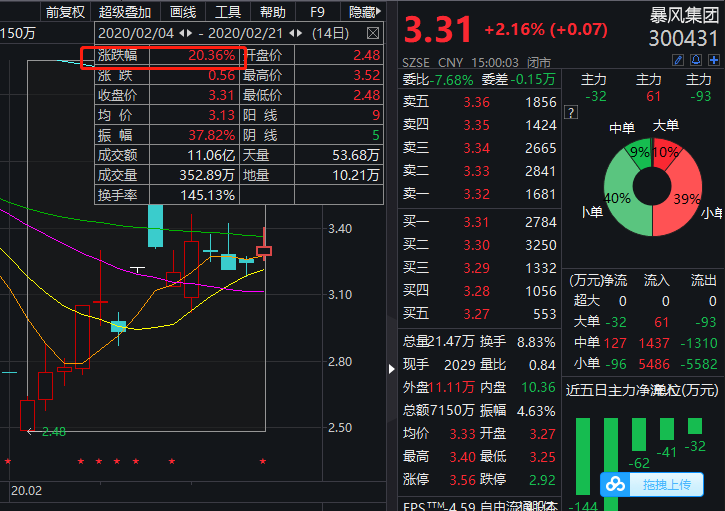This screenshot has height=511, width=725.
Task: Select the 卖四 3.35 order row
Action: pos(479,125)
